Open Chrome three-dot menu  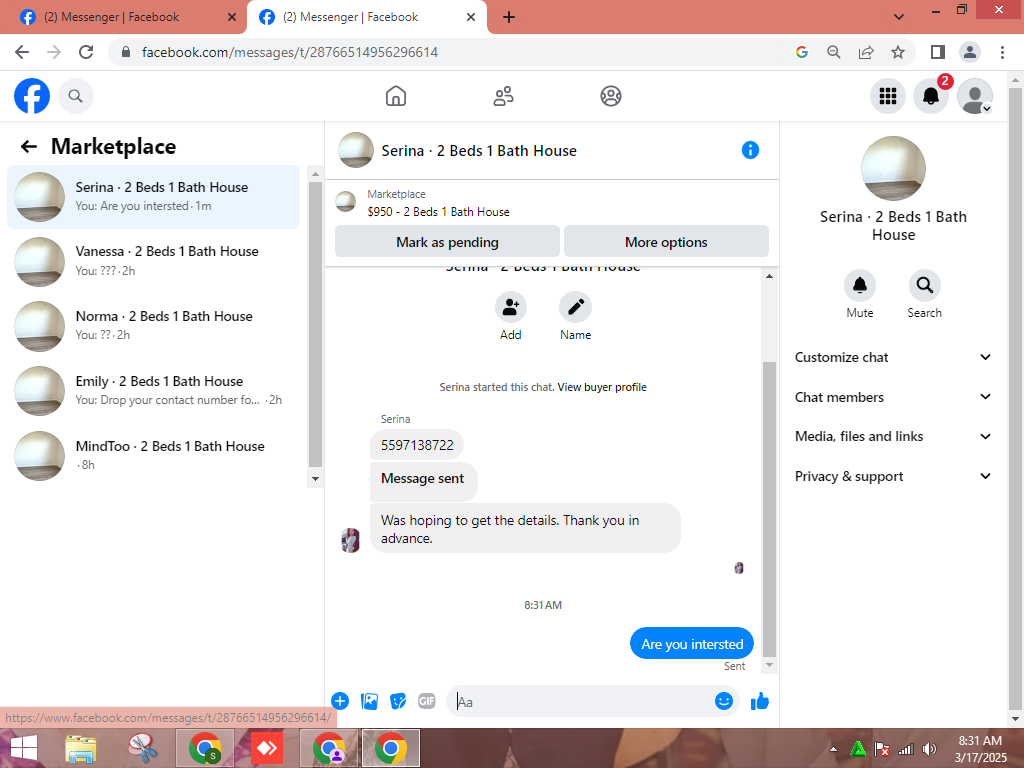[x=1002, y=52]
